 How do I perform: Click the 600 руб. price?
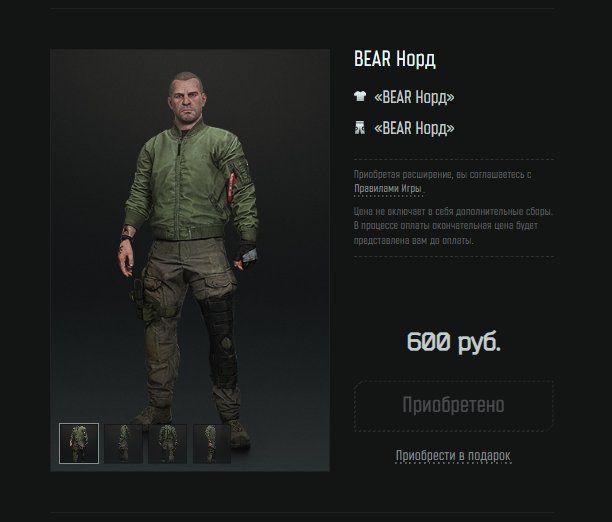pos(454,342)
